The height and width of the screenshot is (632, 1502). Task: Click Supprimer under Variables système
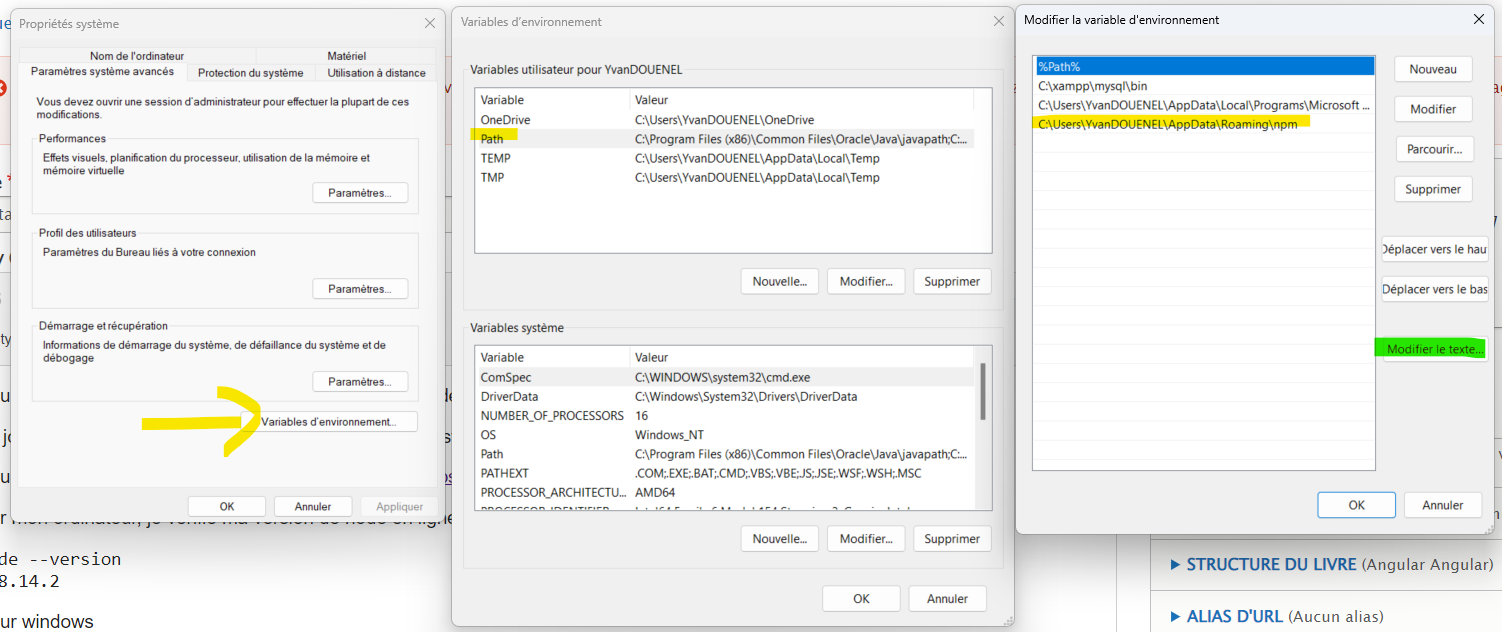point(951,538)
